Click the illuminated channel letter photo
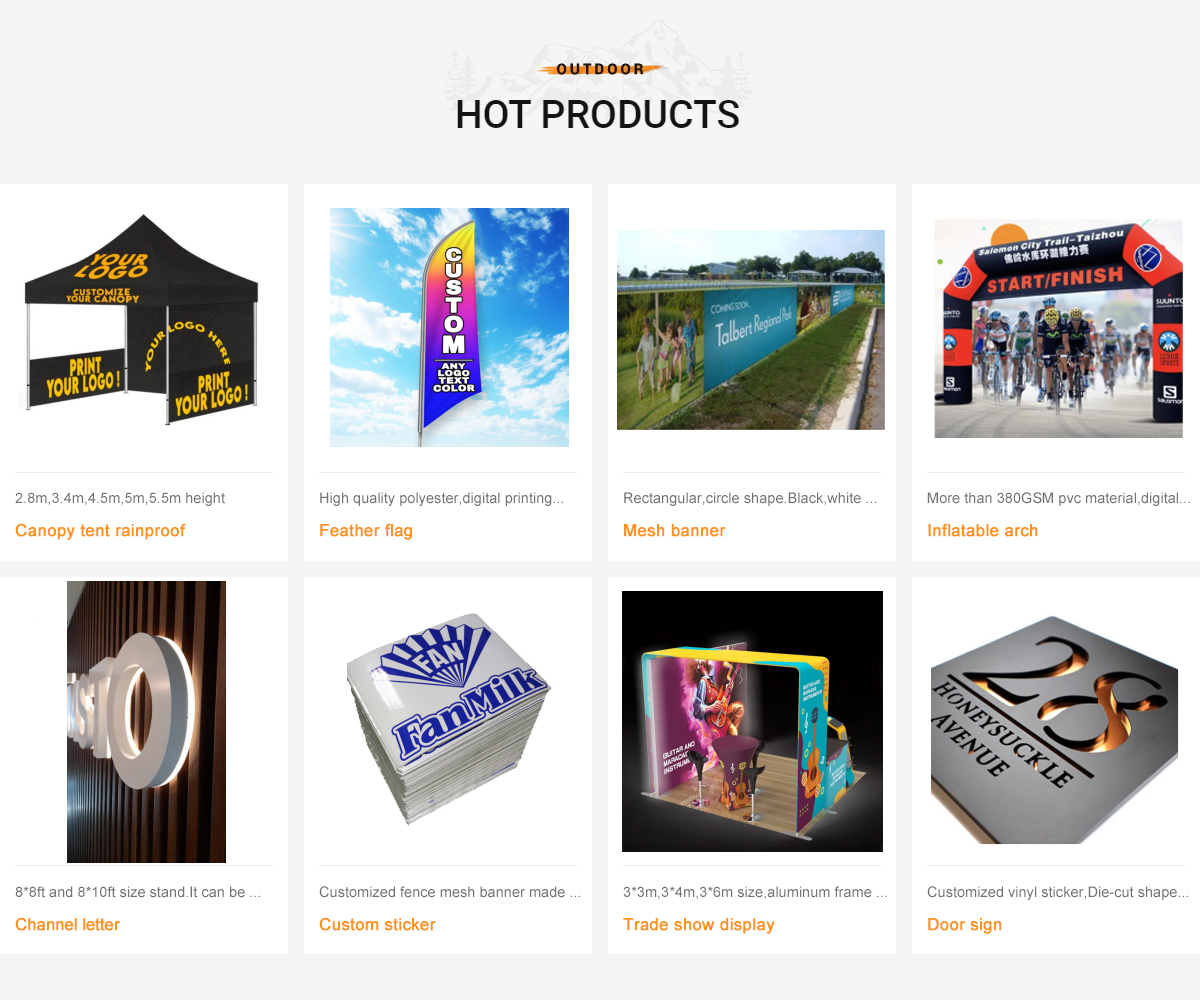This screenshot has height=1000, width=1200. tap(146, 722)
